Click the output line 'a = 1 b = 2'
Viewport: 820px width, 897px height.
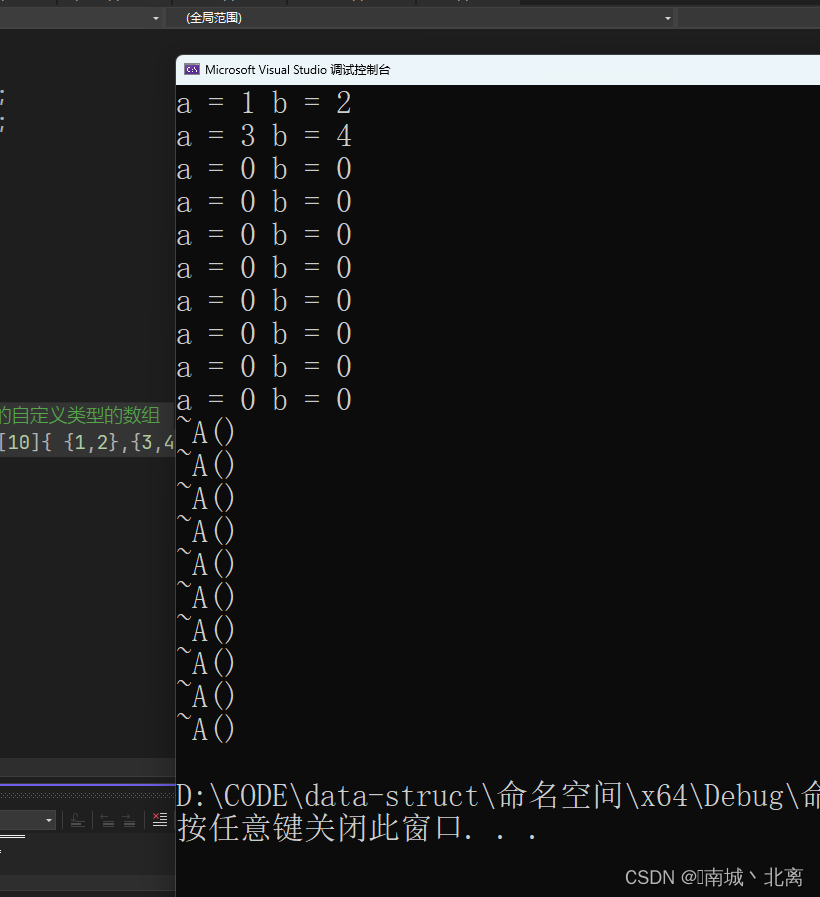(265, 102)
